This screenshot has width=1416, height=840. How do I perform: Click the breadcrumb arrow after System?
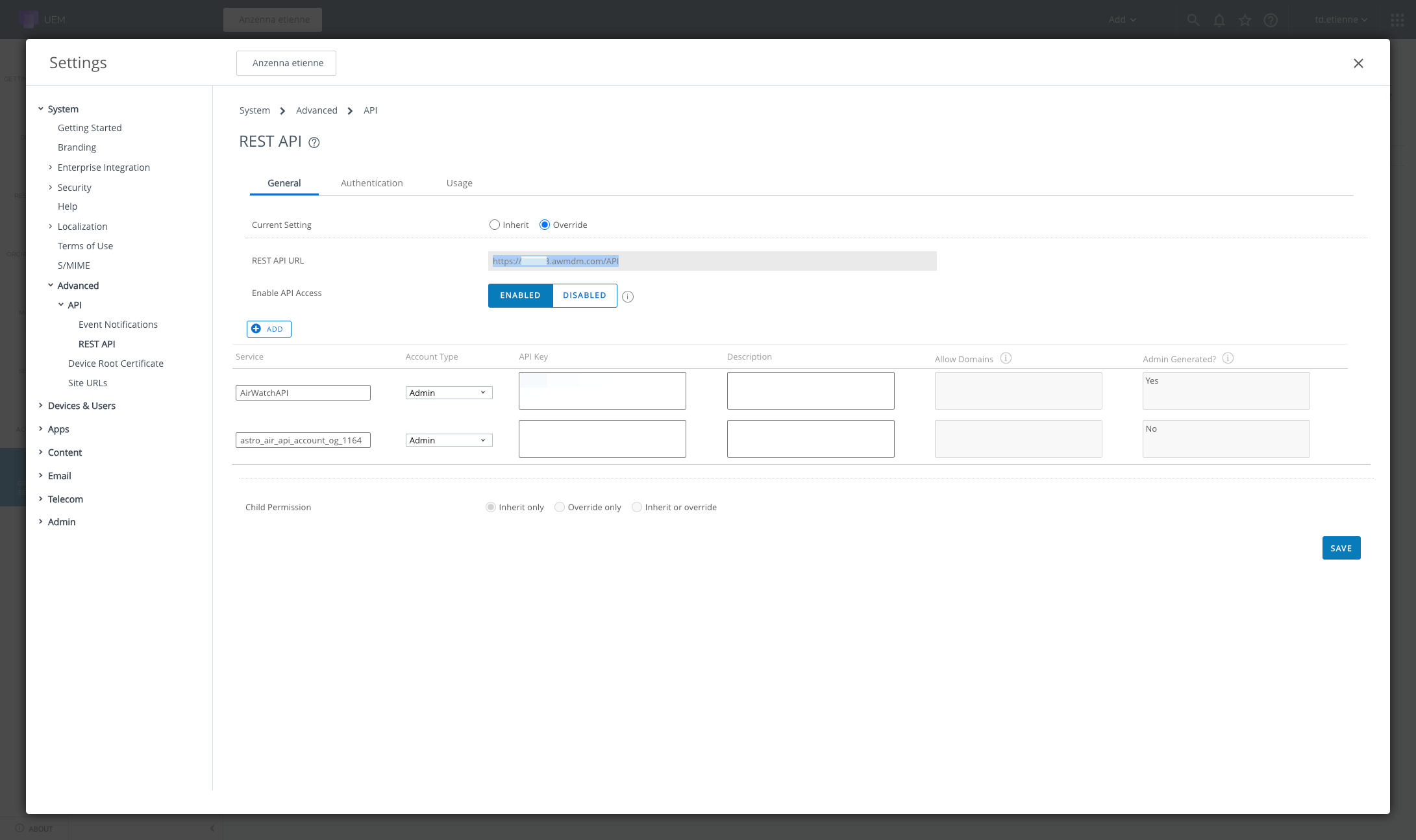[282, 111]
